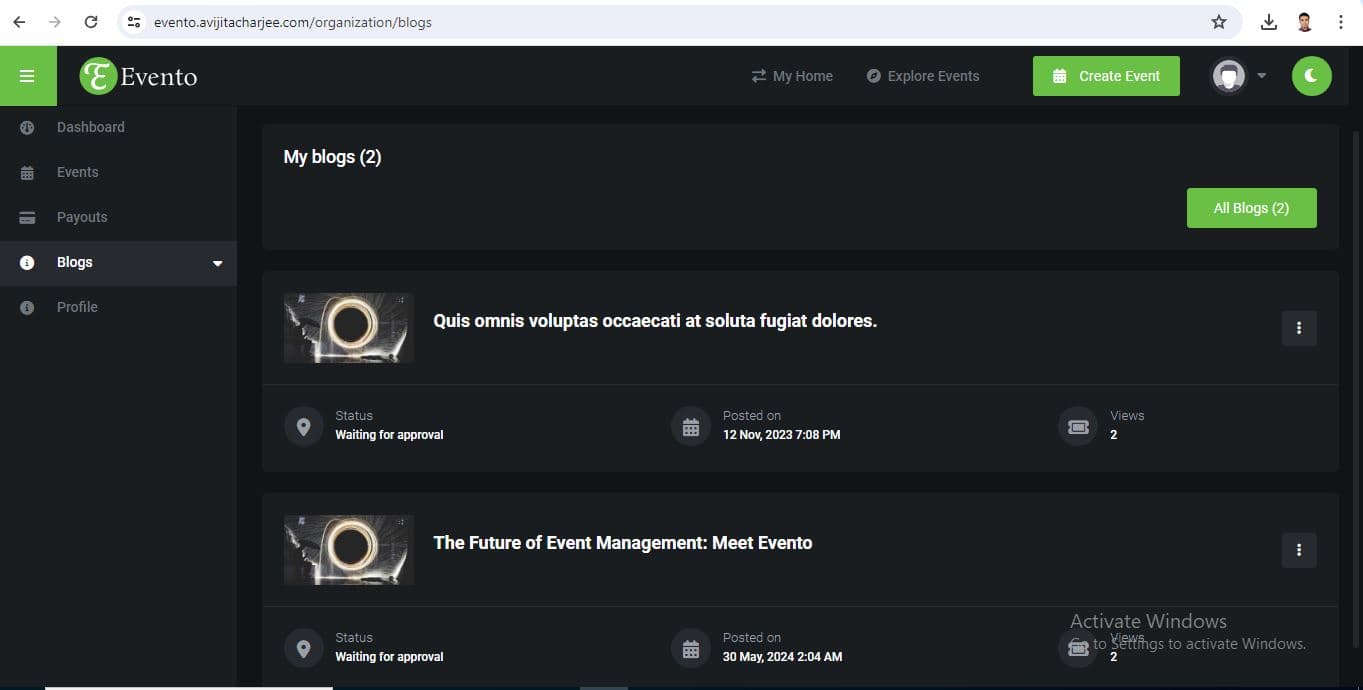Focus the address bar URL
1363x690 pixels.
coord(293,22)
